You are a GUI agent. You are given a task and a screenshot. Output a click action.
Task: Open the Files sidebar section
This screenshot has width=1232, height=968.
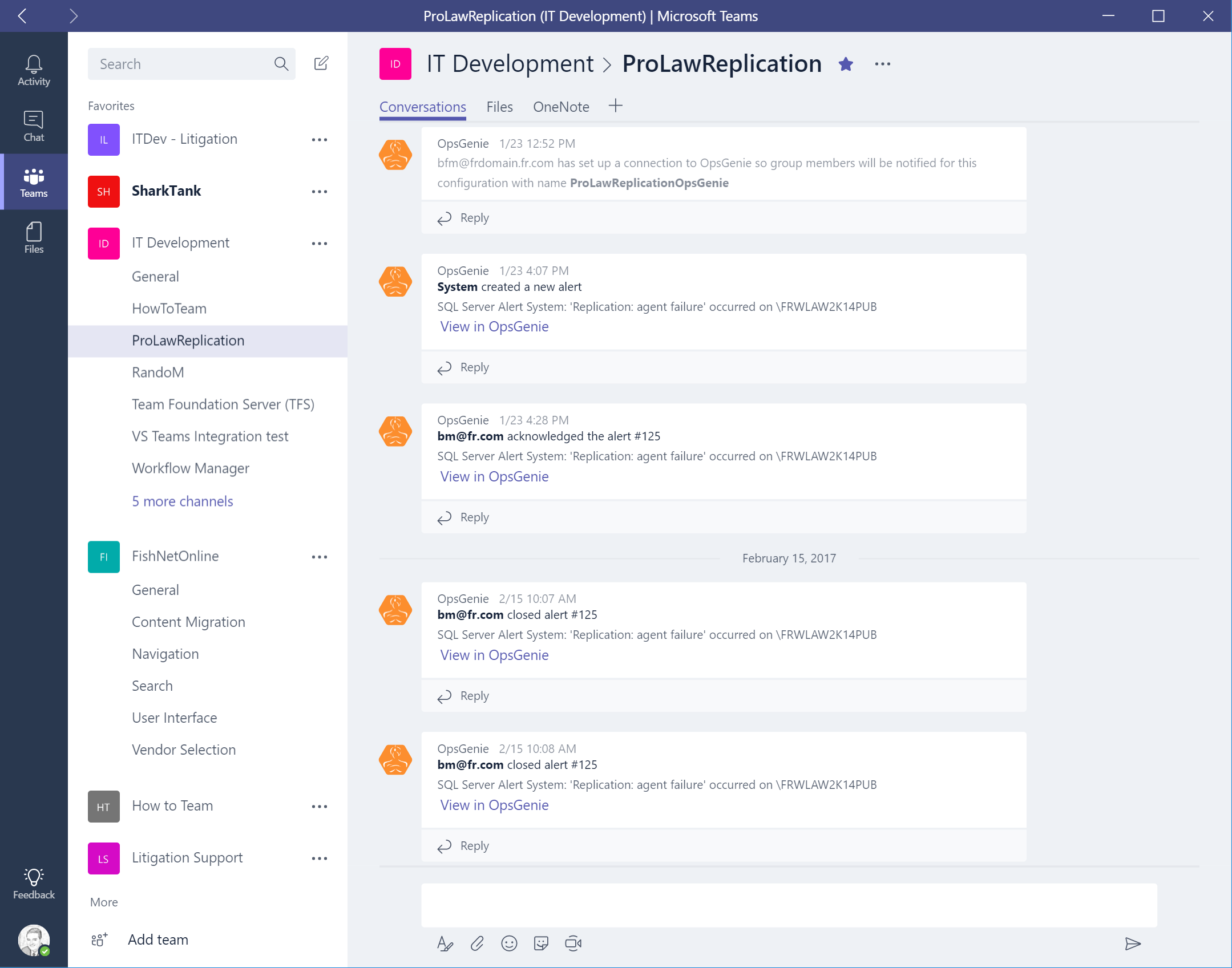click(34, 238)
